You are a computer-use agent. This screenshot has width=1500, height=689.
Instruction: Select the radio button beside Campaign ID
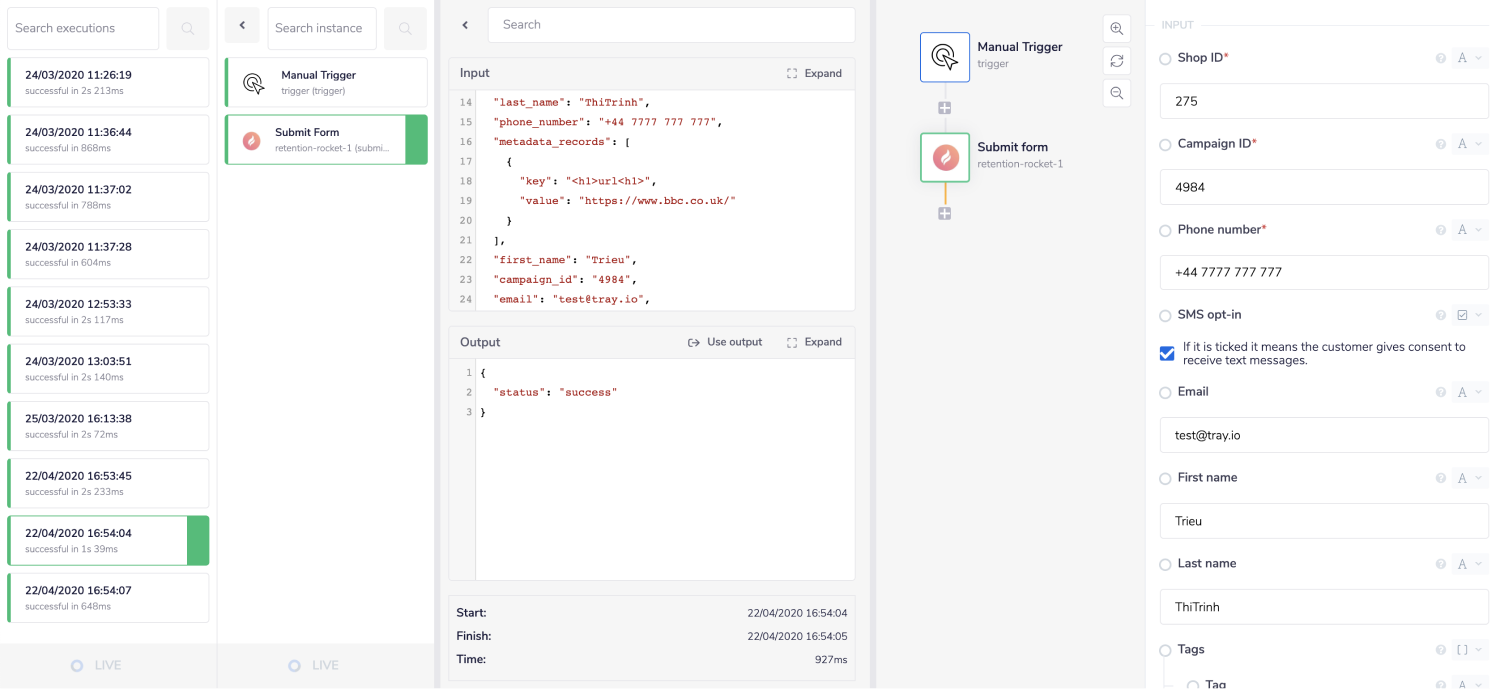[1165, 143]
